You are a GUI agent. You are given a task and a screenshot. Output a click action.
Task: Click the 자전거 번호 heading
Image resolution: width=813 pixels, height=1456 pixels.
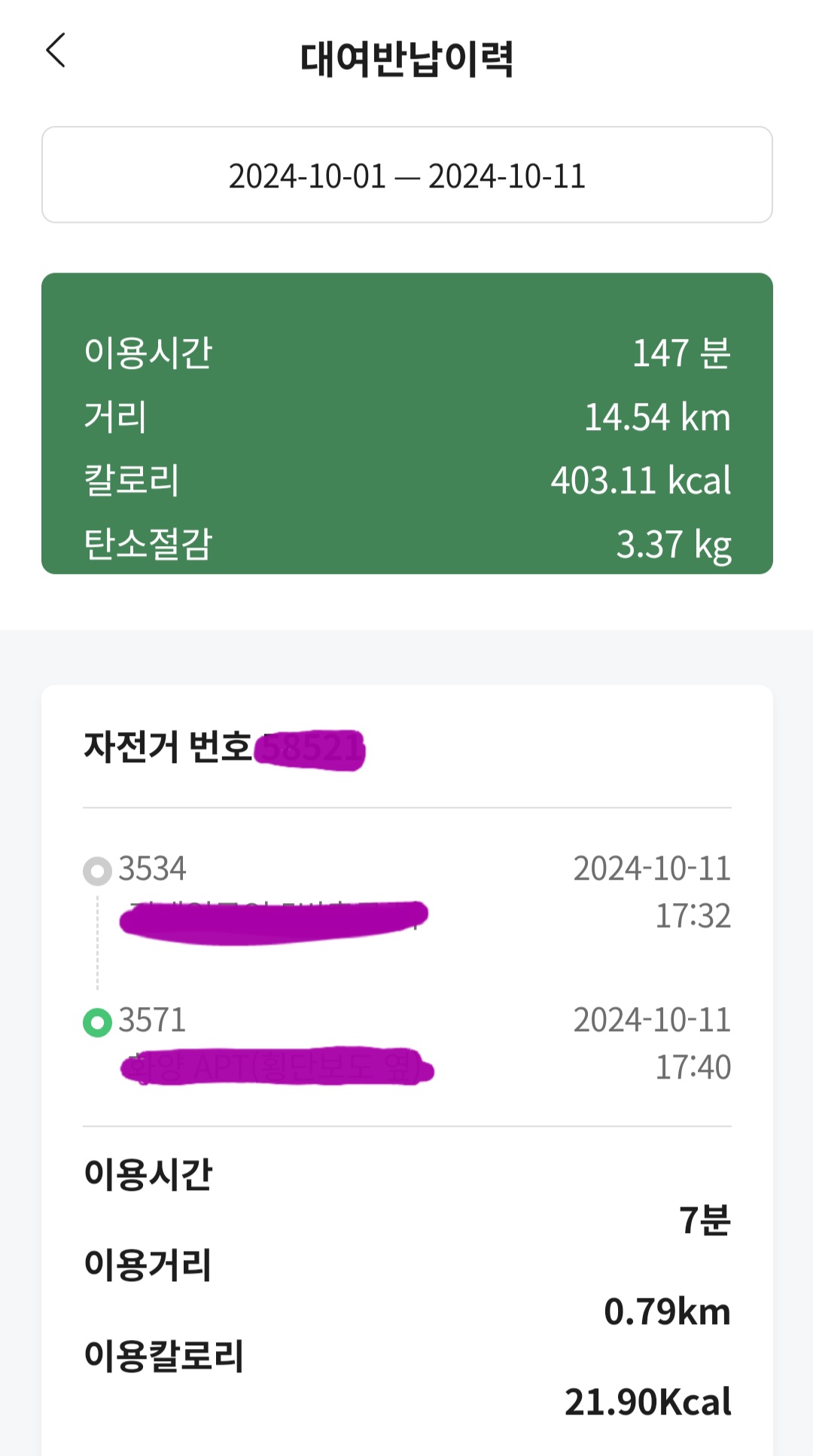pyautogui.click(x=168, y=747)
